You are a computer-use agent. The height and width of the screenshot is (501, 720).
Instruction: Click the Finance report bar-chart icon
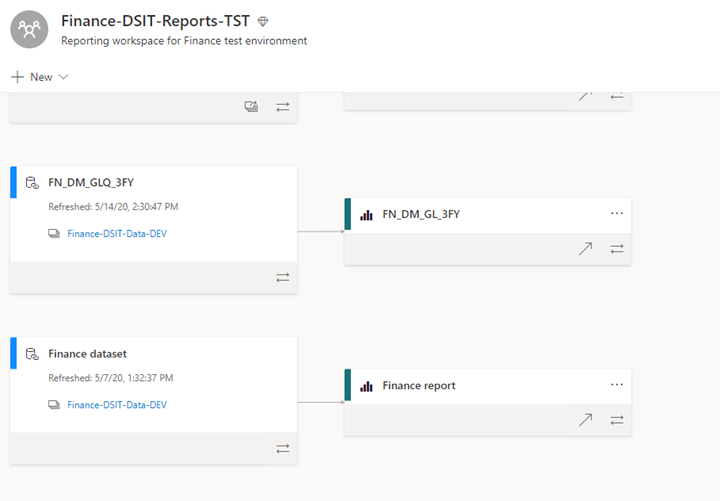tap(366, 386)
